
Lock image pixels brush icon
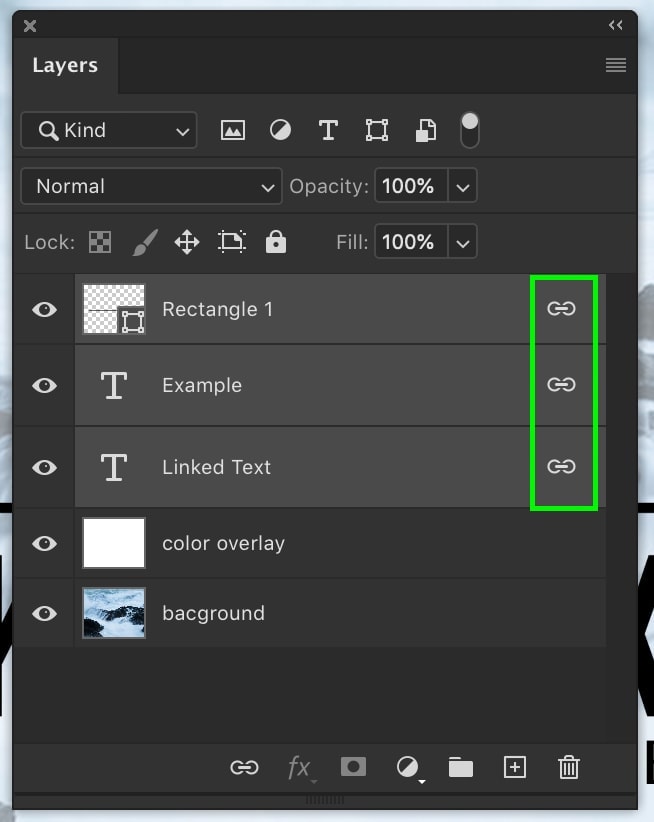(x=145, y=242)
